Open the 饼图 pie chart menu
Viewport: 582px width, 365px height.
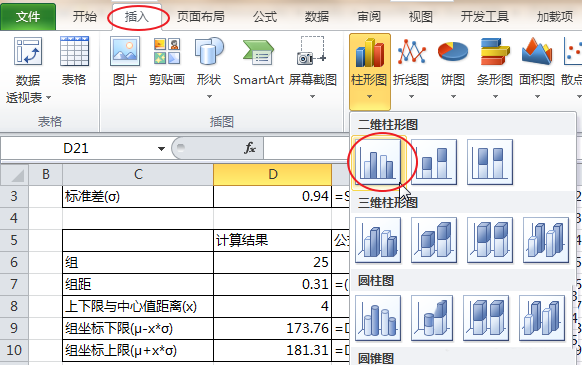(453, 69)
